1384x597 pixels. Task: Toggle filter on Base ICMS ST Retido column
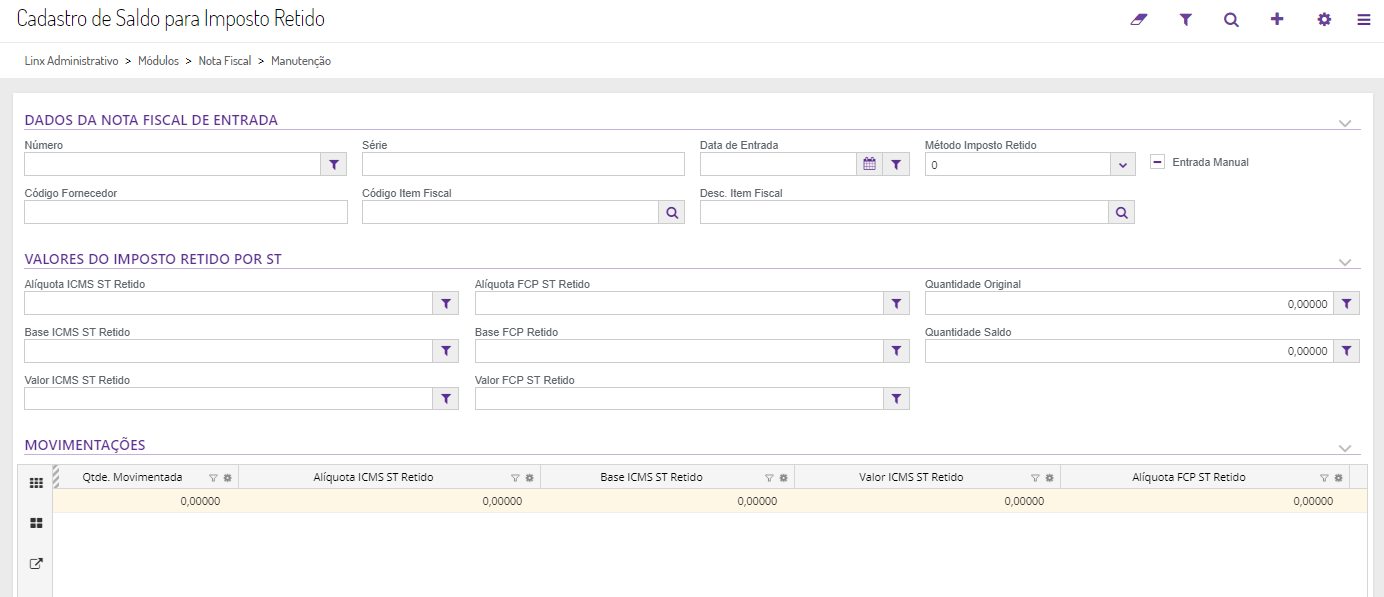click(769, 478)
